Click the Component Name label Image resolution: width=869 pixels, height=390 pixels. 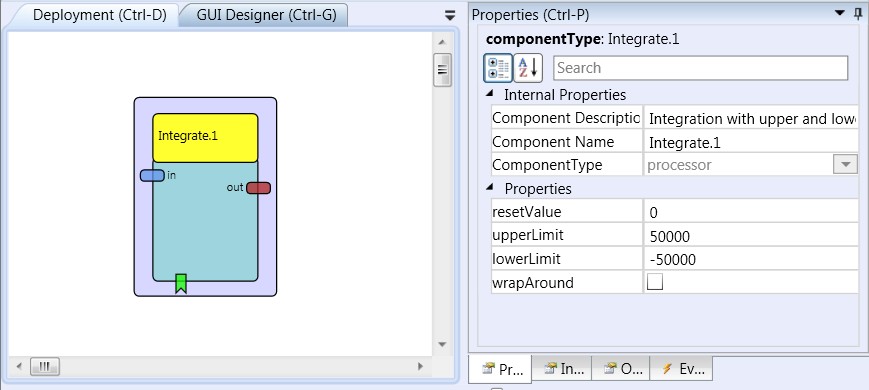point(553,142)
